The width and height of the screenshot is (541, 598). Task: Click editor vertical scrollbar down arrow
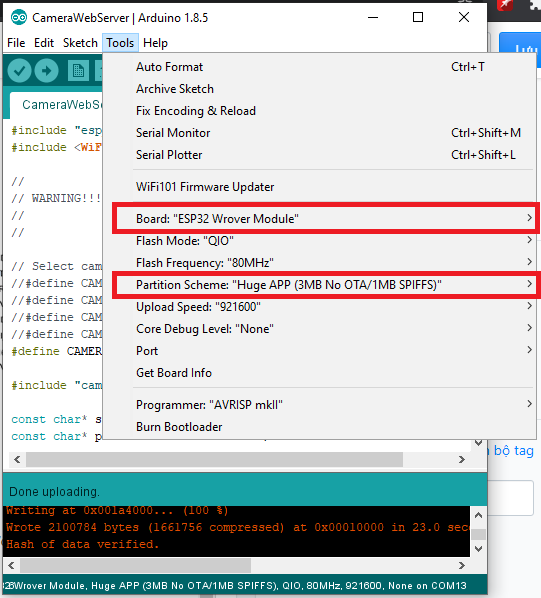point(478,443)
